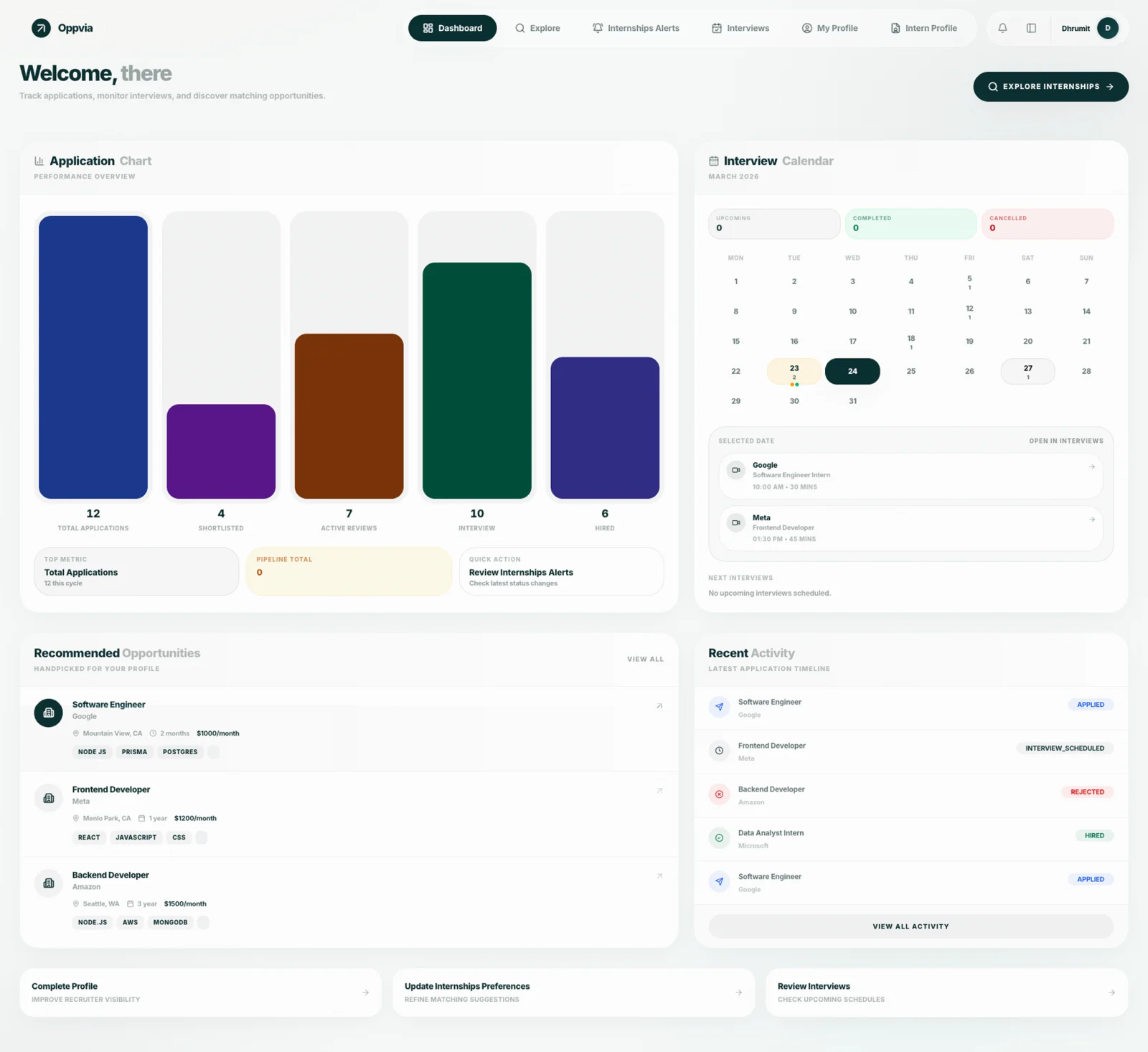
Task: Click the hired check icon for Data Analyst Intern
Action: (719, 838)
